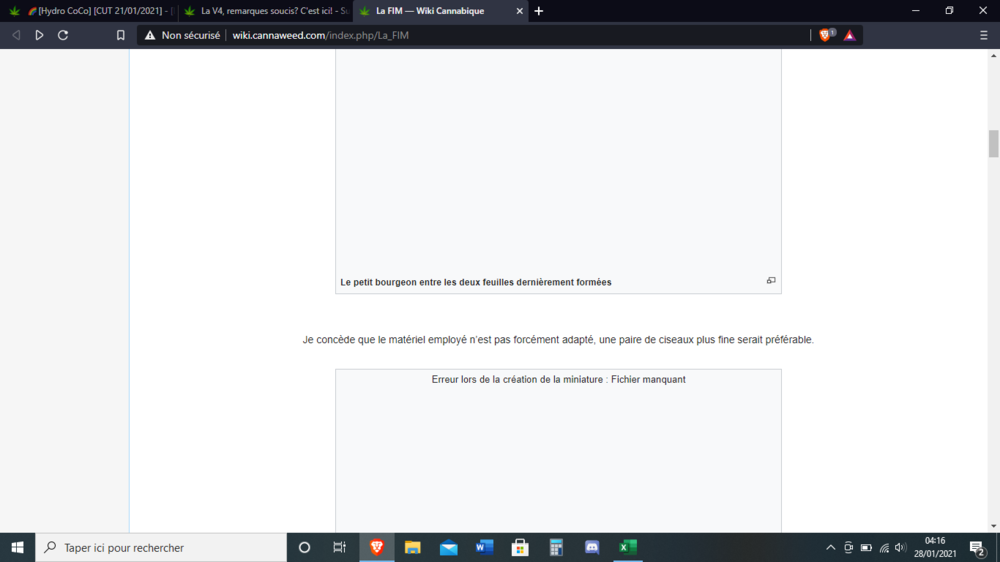Open the volume speaker icon
This screenshot has width=1000, height=562.
pyautogui.click(x=901, y=547)
